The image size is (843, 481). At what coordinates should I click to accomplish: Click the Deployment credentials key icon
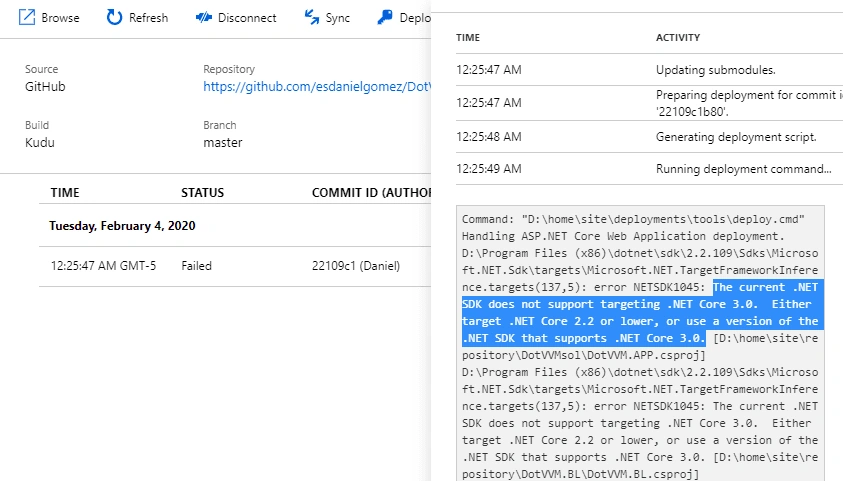point(384,17)
